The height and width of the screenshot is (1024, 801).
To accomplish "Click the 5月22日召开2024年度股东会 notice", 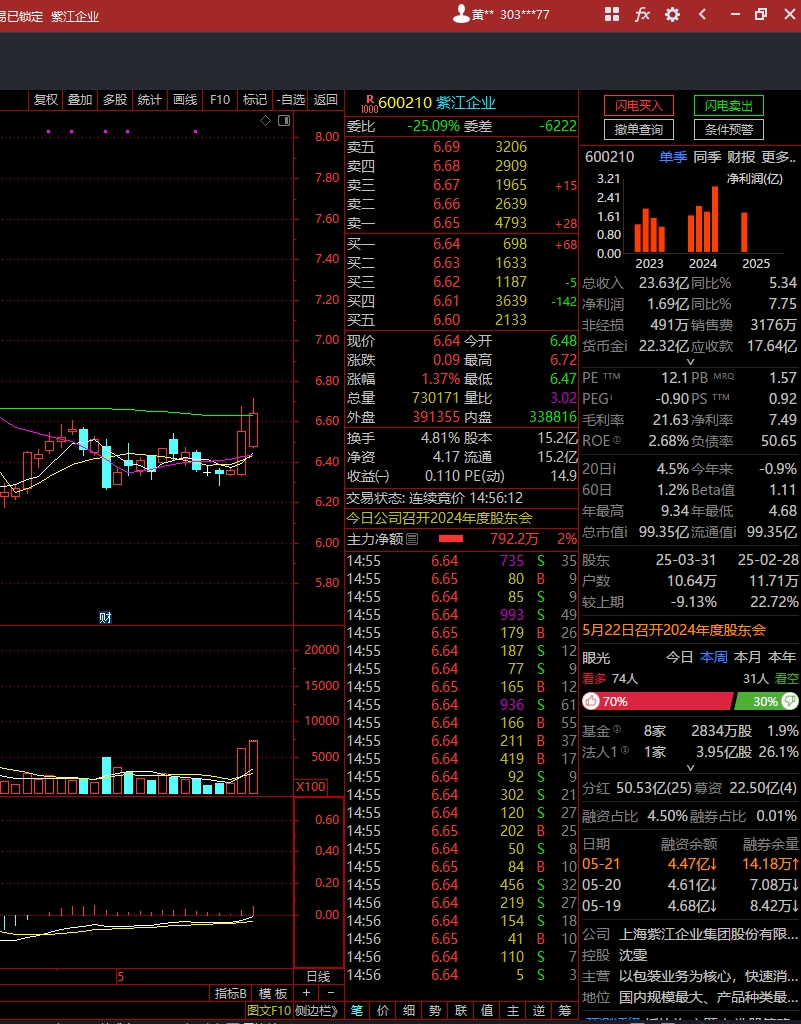I will 674,630.
